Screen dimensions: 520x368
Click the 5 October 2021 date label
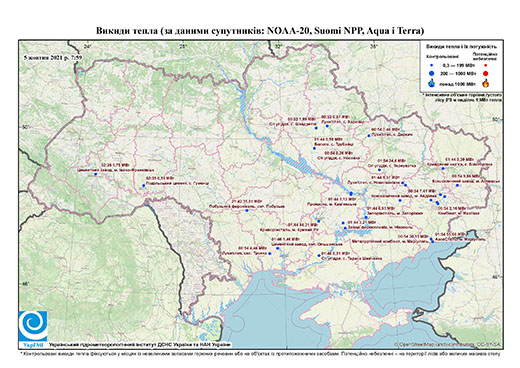(x=53, y=57)
